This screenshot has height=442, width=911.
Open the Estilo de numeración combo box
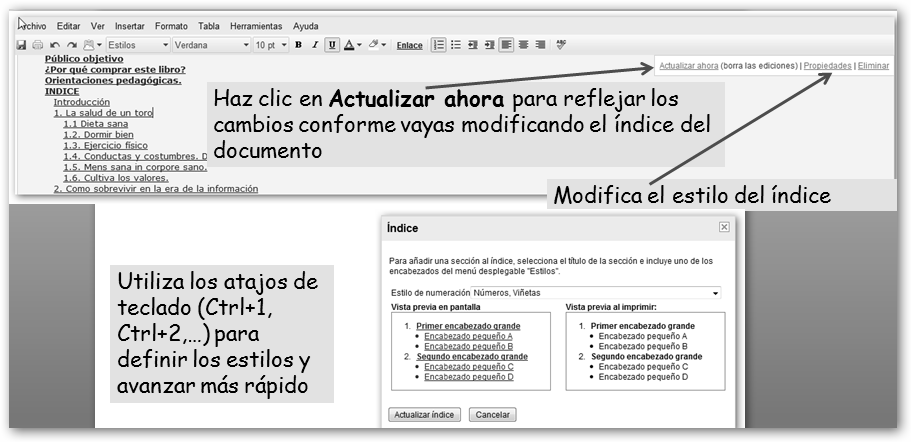coord(554,292)
